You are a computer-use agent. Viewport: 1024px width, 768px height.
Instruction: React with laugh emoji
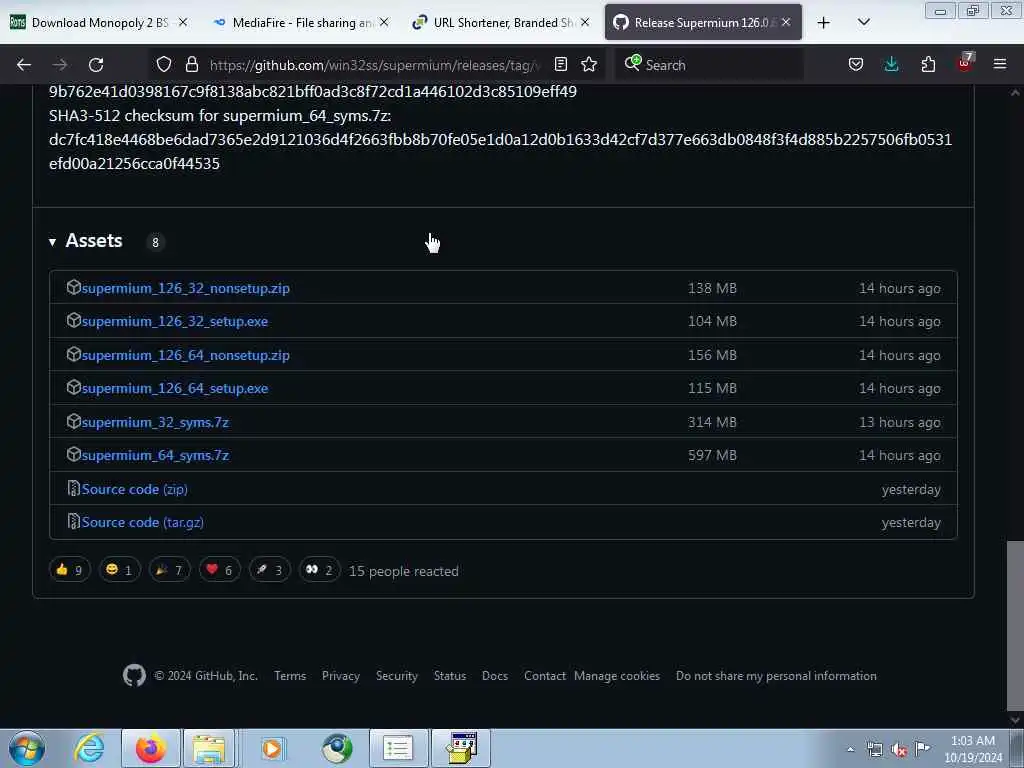click(x=120, y=570)
